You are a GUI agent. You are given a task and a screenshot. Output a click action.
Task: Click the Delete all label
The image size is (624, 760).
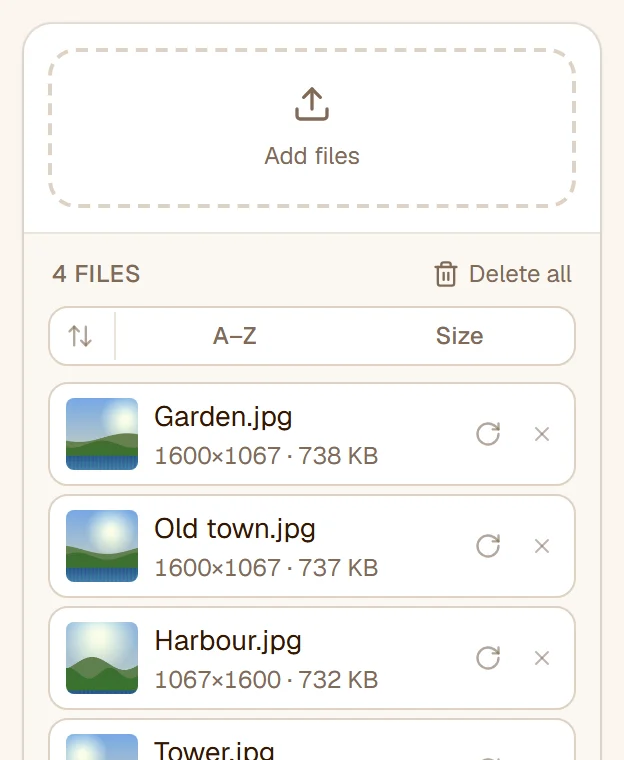pos(520,274)
